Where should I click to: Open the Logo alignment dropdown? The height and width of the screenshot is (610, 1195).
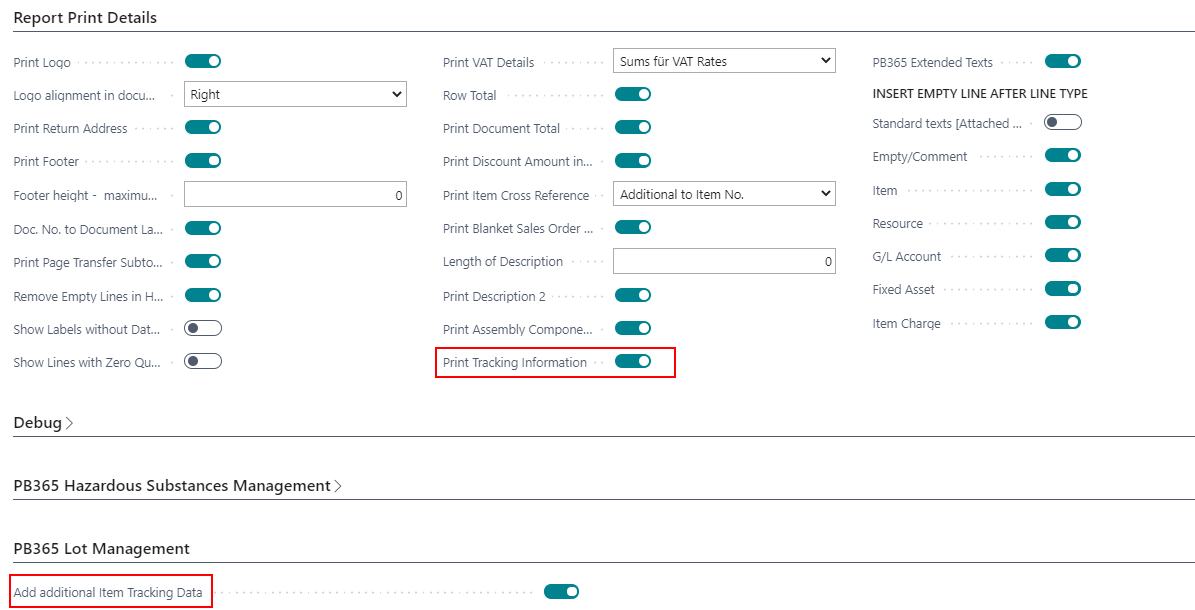(296, 95)
